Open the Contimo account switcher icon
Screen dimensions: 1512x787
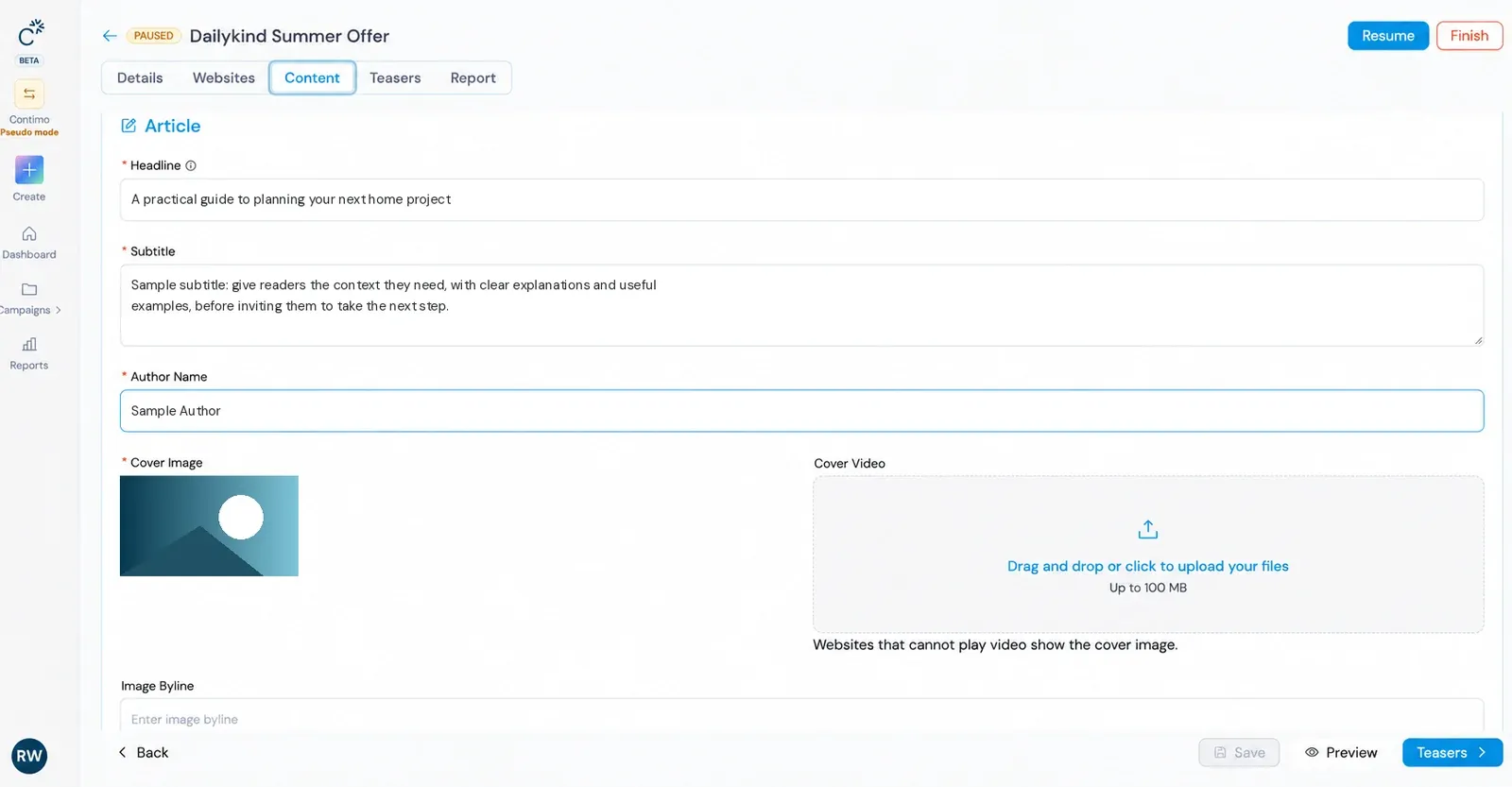tap(29, 94)
